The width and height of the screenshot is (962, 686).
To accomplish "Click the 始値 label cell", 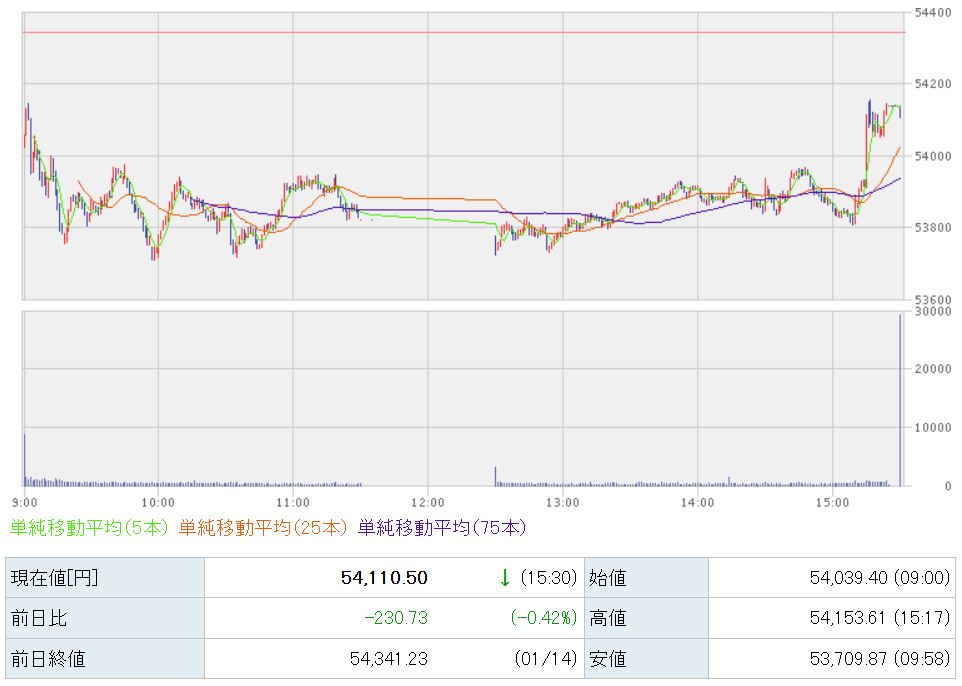I will [609, 578].
